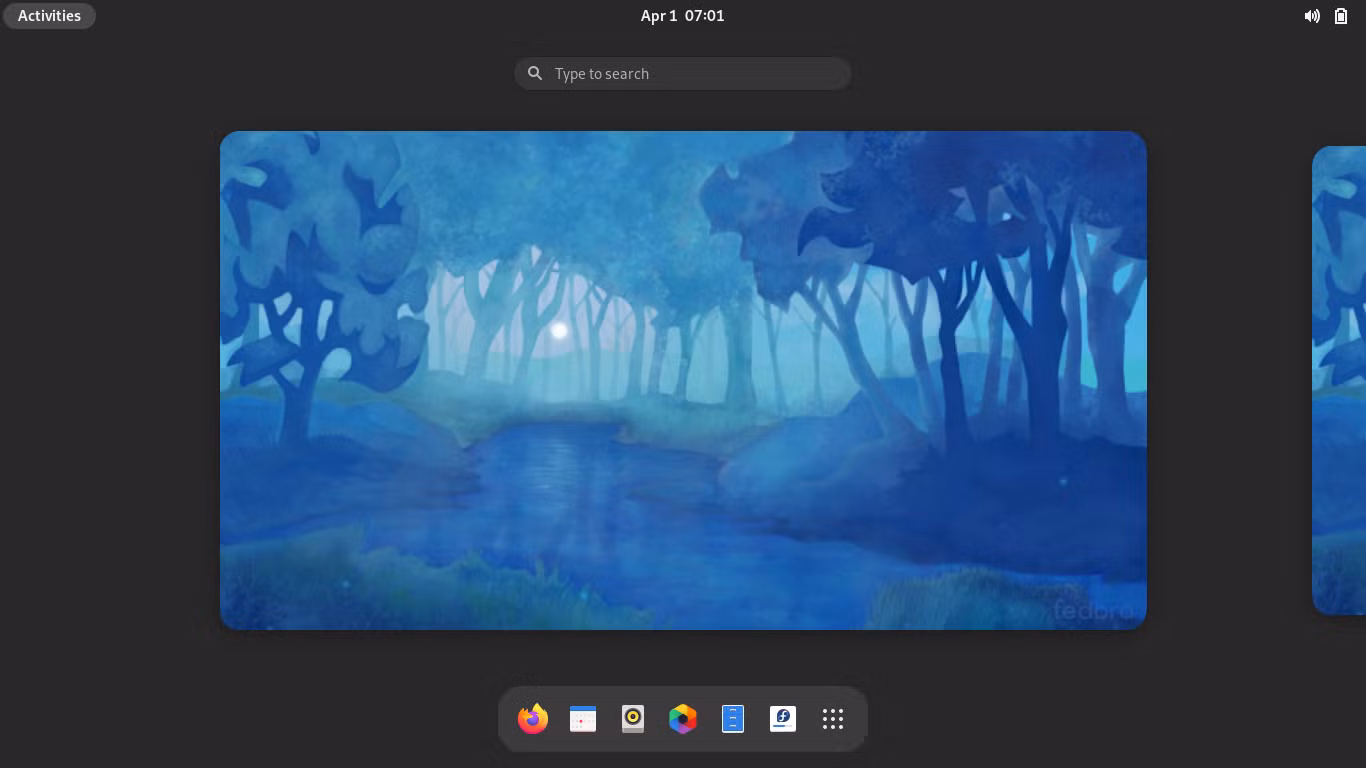Open the Files manager from the dash
The width and height of the screenshot is (1366, 768).
coord(733,719)
